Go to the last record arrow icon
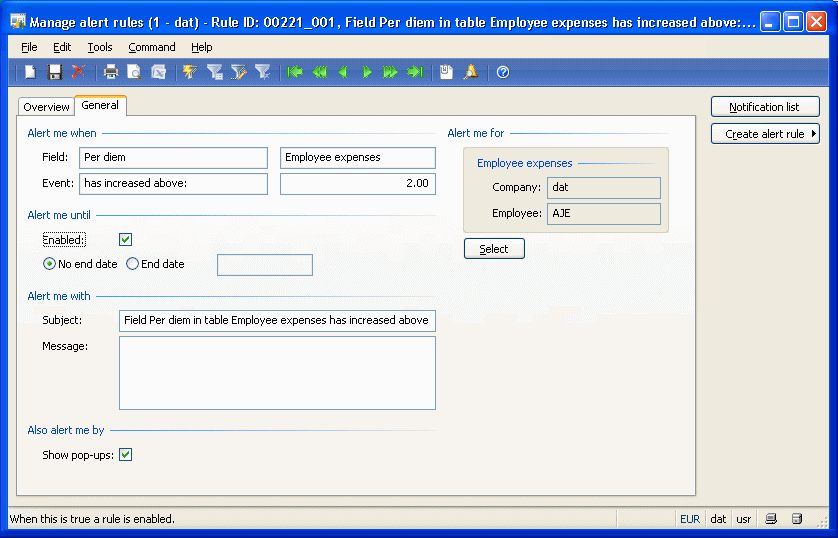Image resolution: width=838 pixels, height=538 pixels. [415, 72]
